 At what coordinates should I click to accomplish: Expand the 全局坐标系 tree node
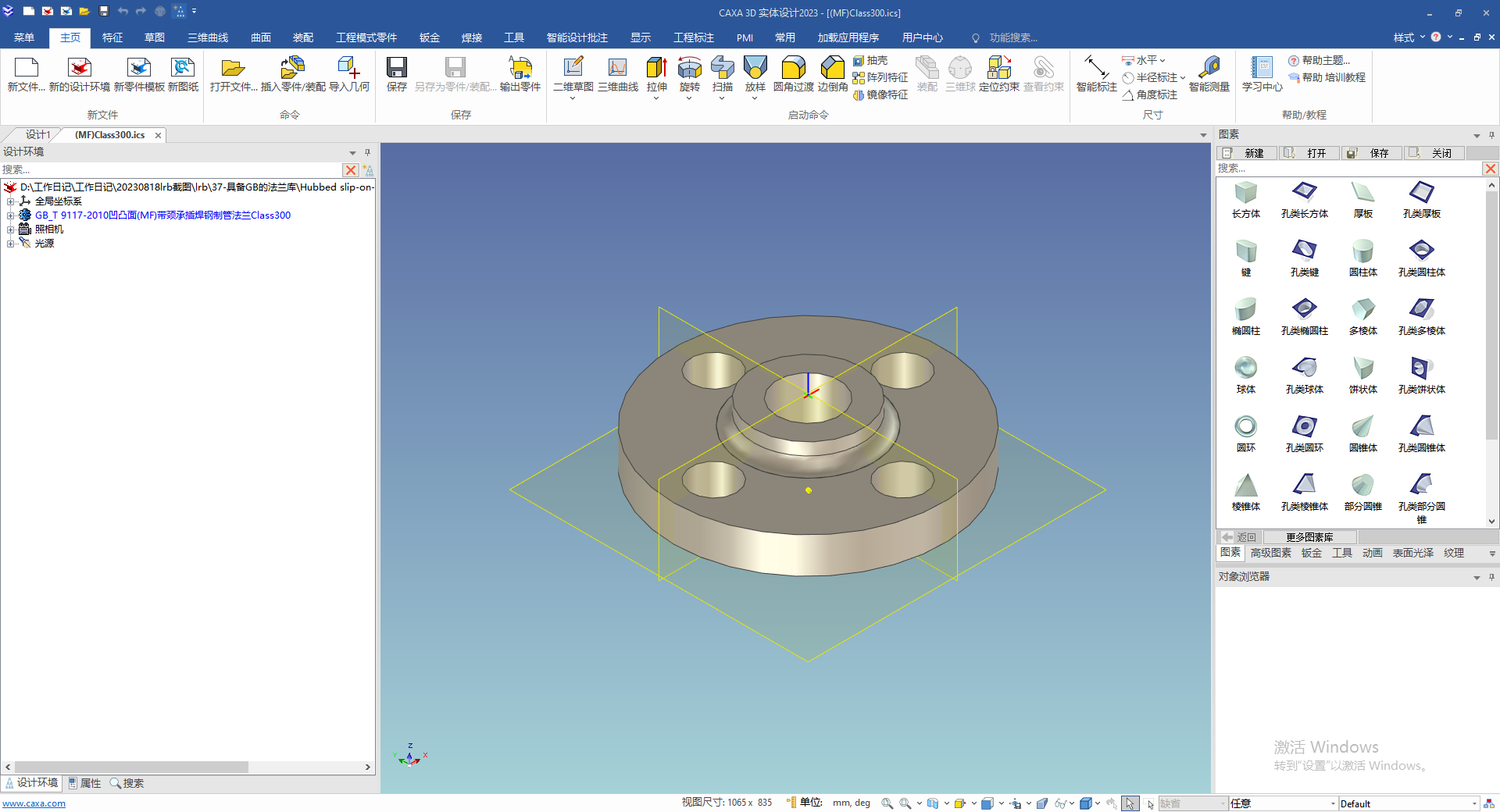click(10, 201)
